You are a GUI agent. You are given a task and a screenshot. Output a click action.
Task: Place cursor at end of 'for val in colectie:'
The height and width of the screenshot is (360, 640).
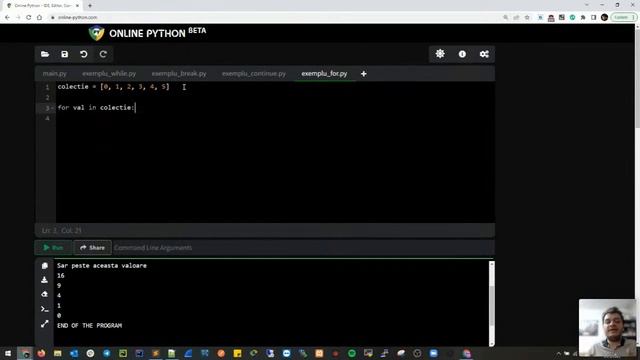pos(135,108)
